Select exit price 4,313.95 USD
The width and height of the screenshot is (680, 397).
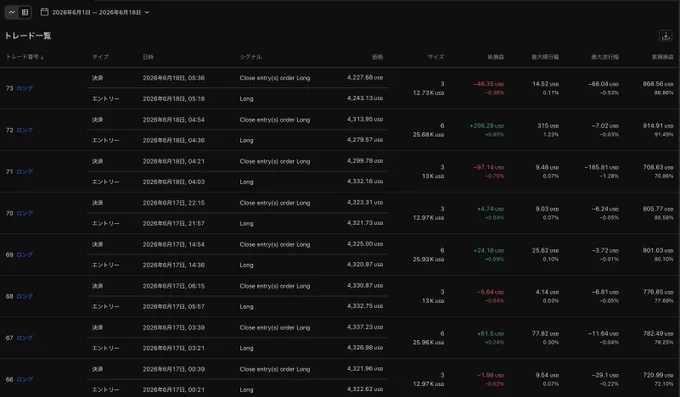click(365, 119)
